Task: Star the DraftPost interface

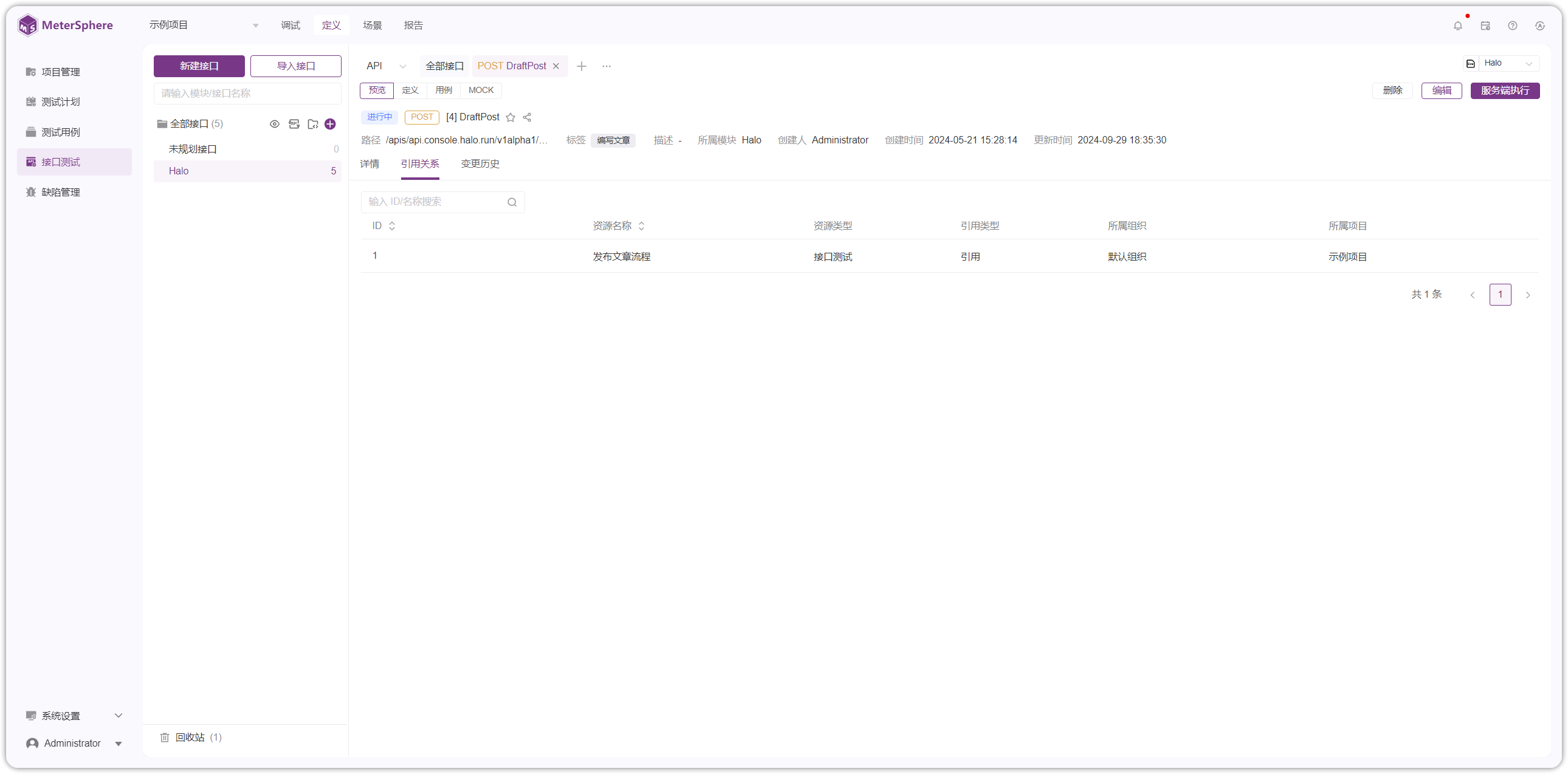Action: pos(510,117)
